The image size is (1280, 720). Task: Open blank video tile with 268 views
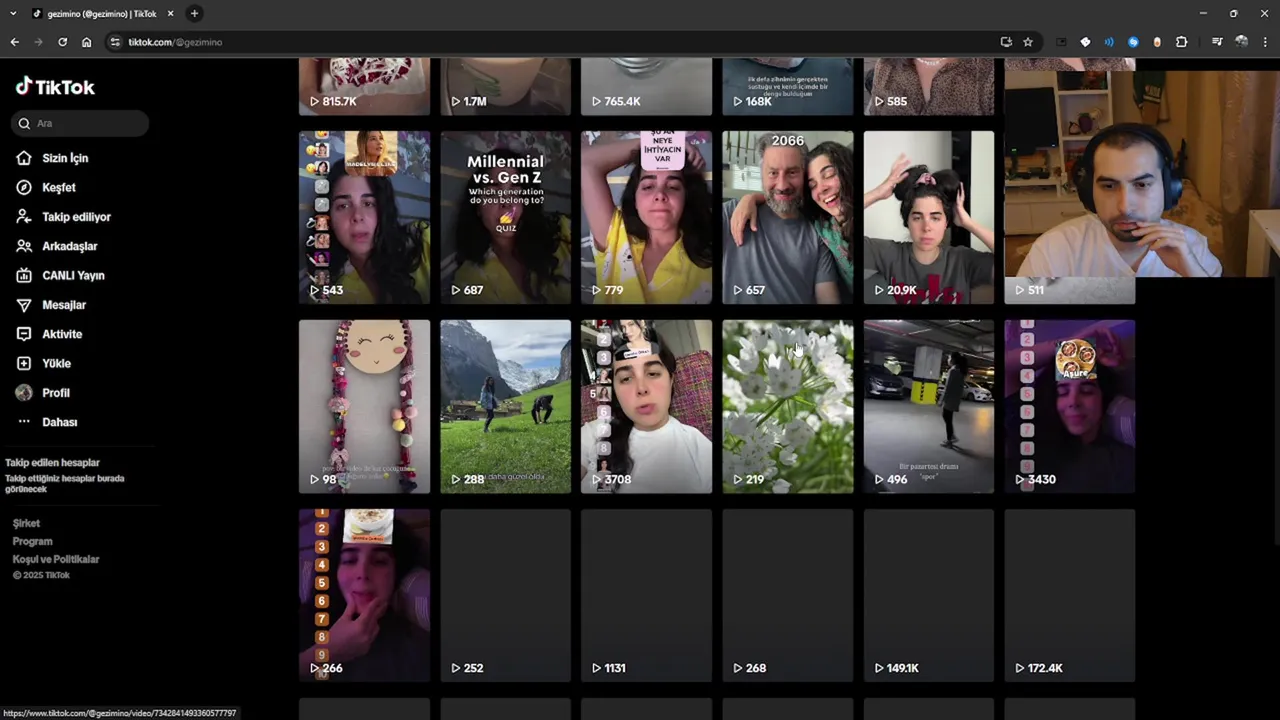(x=788, y=595)
